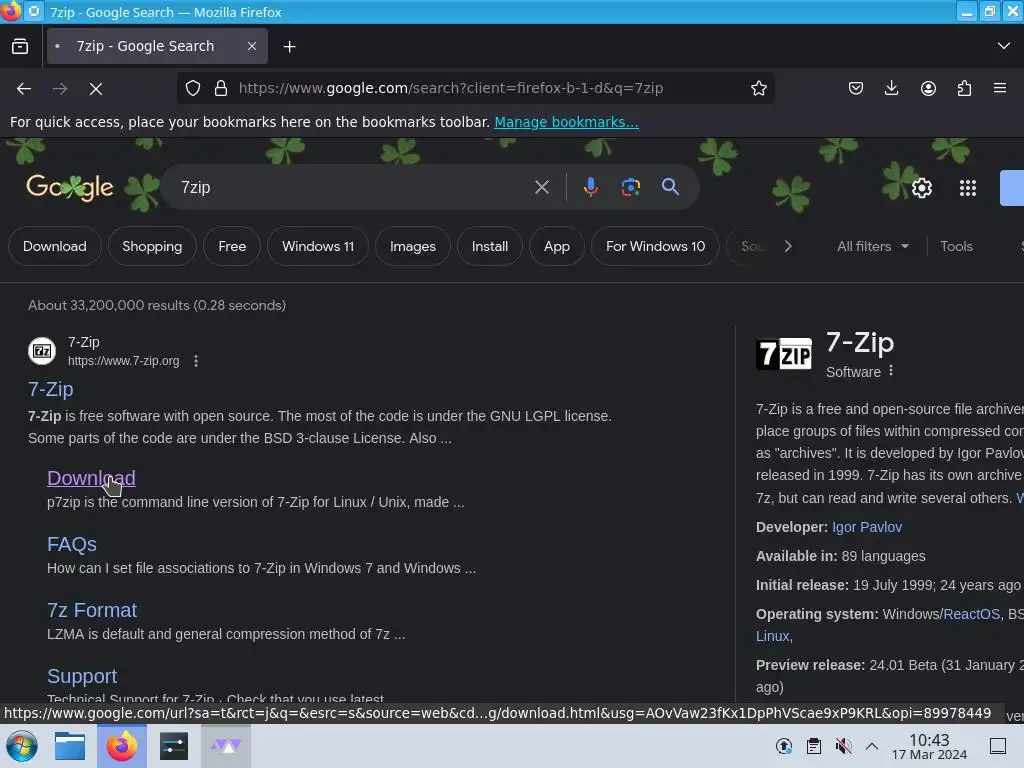Apply the Install filter chip
This screenshot has height=768, width=1024.
click(x=490, y=246)
